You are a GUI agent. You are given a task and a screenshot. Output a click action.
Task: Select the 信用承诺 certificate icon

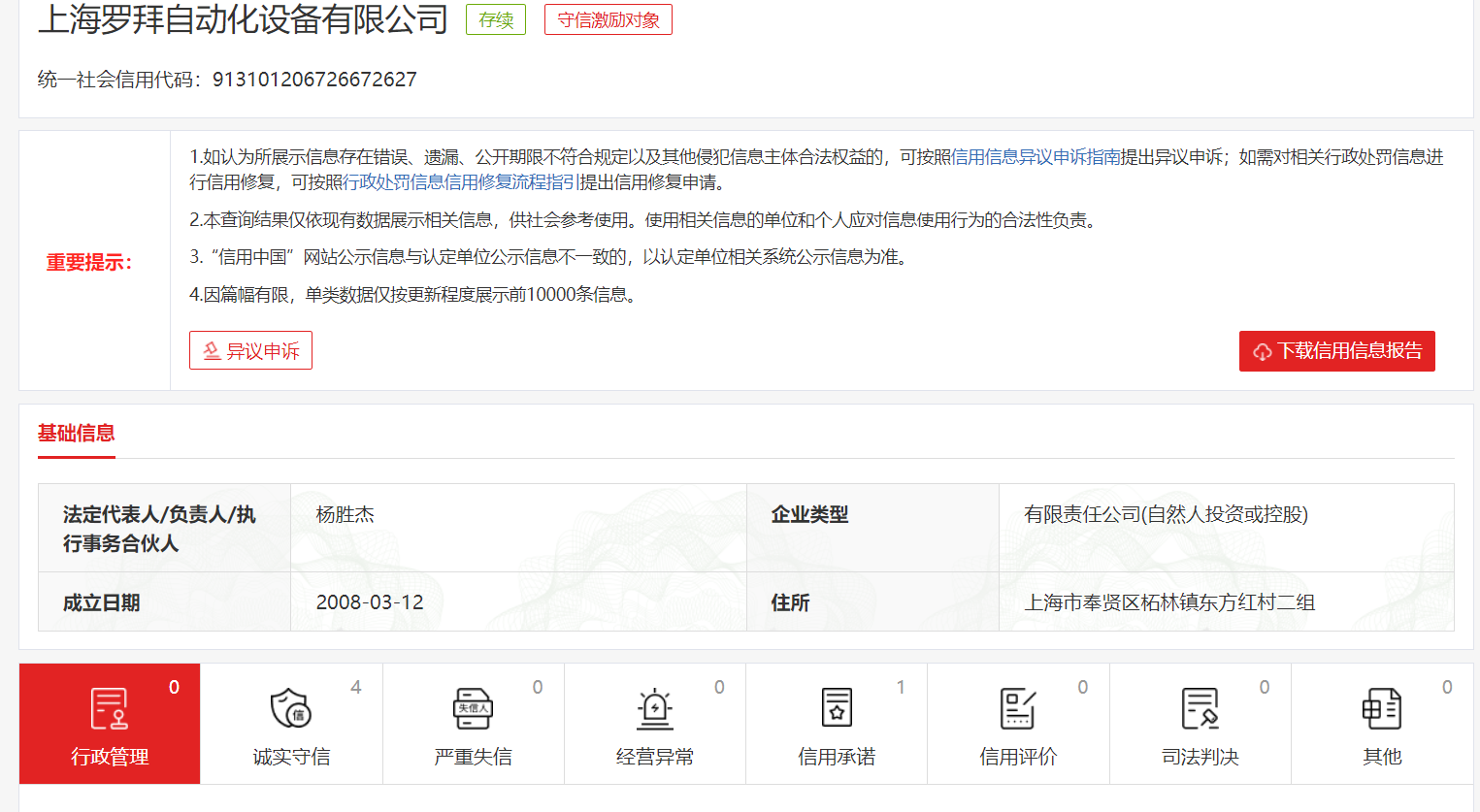[837, 708]
